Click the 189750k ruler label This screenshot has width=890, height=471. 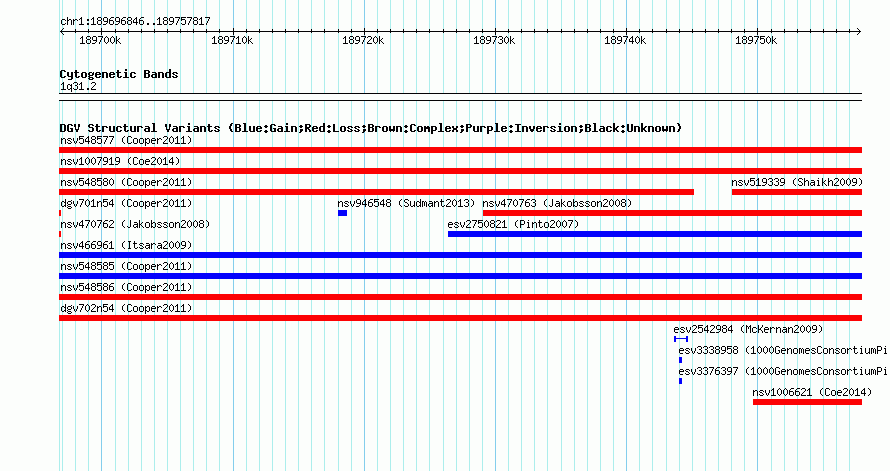click(756, 40)
